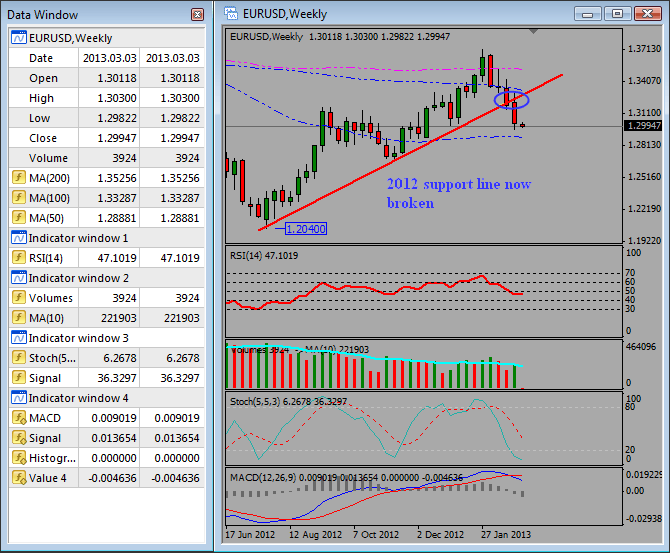
Task: Click the Signal icon under Stoch
Action: [x=18, y=377]
